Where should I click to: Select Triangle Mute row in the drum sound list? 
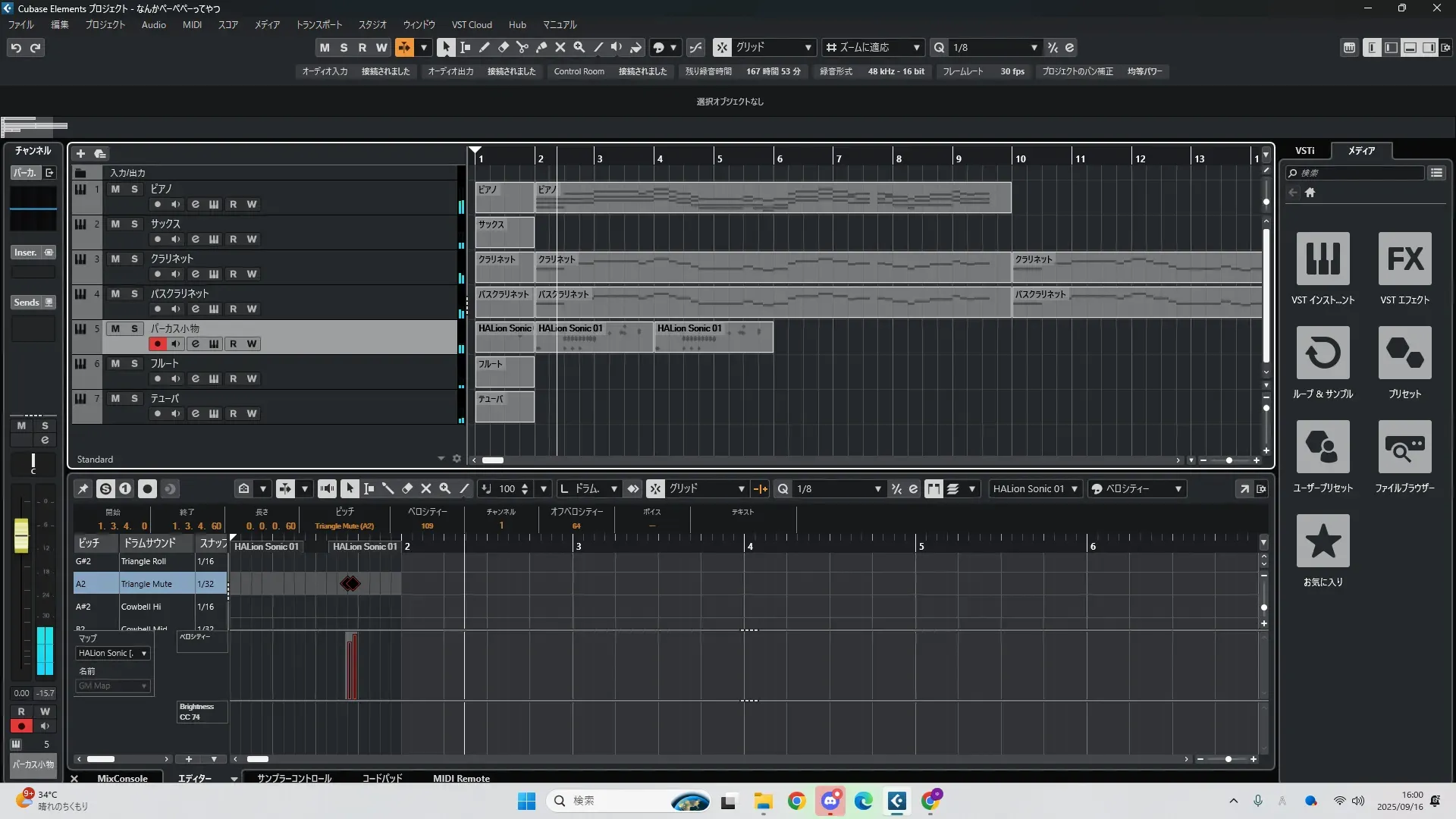[146, 584]
